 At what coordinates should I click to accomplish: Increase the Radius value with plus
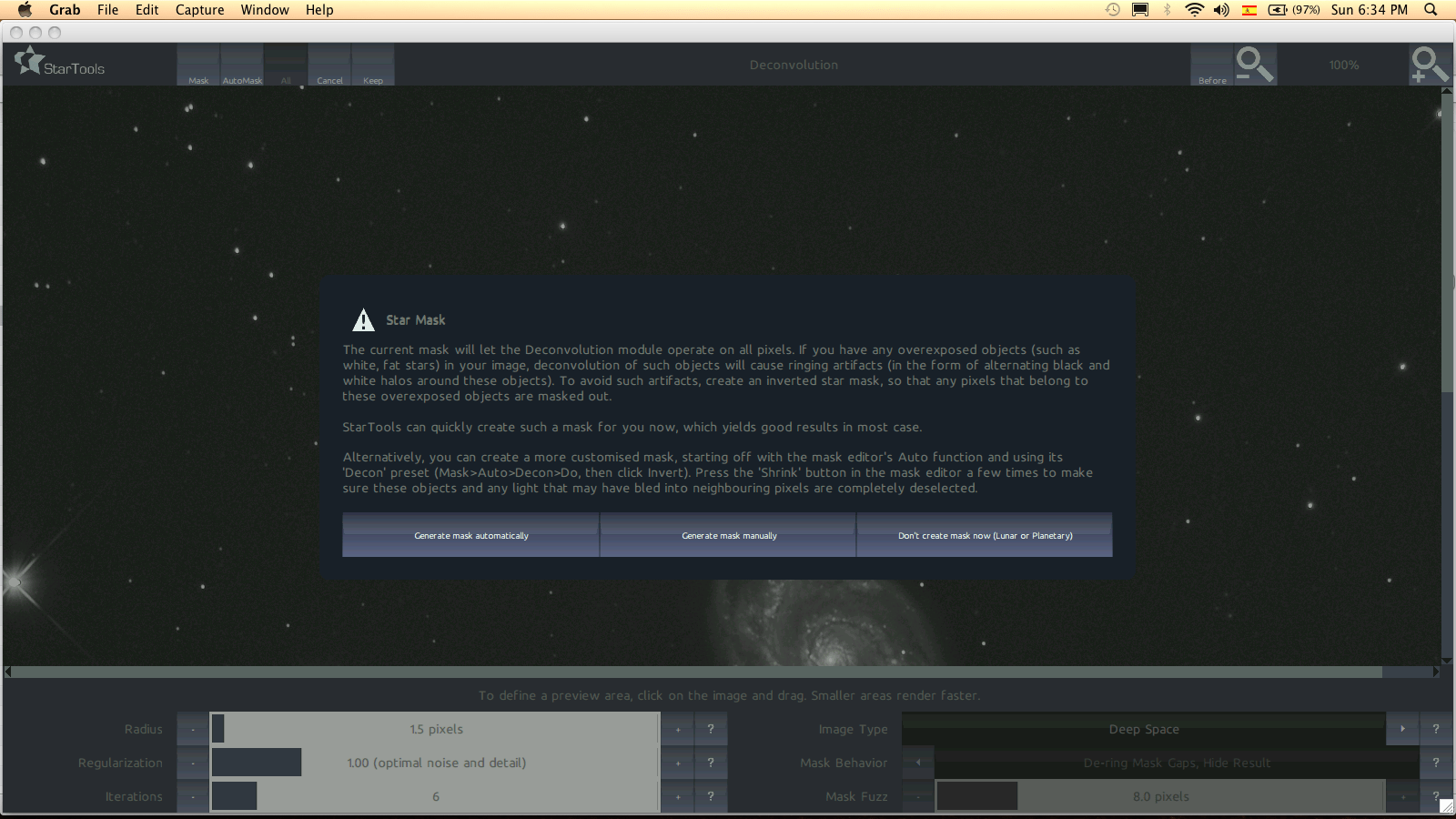(678, 729)
